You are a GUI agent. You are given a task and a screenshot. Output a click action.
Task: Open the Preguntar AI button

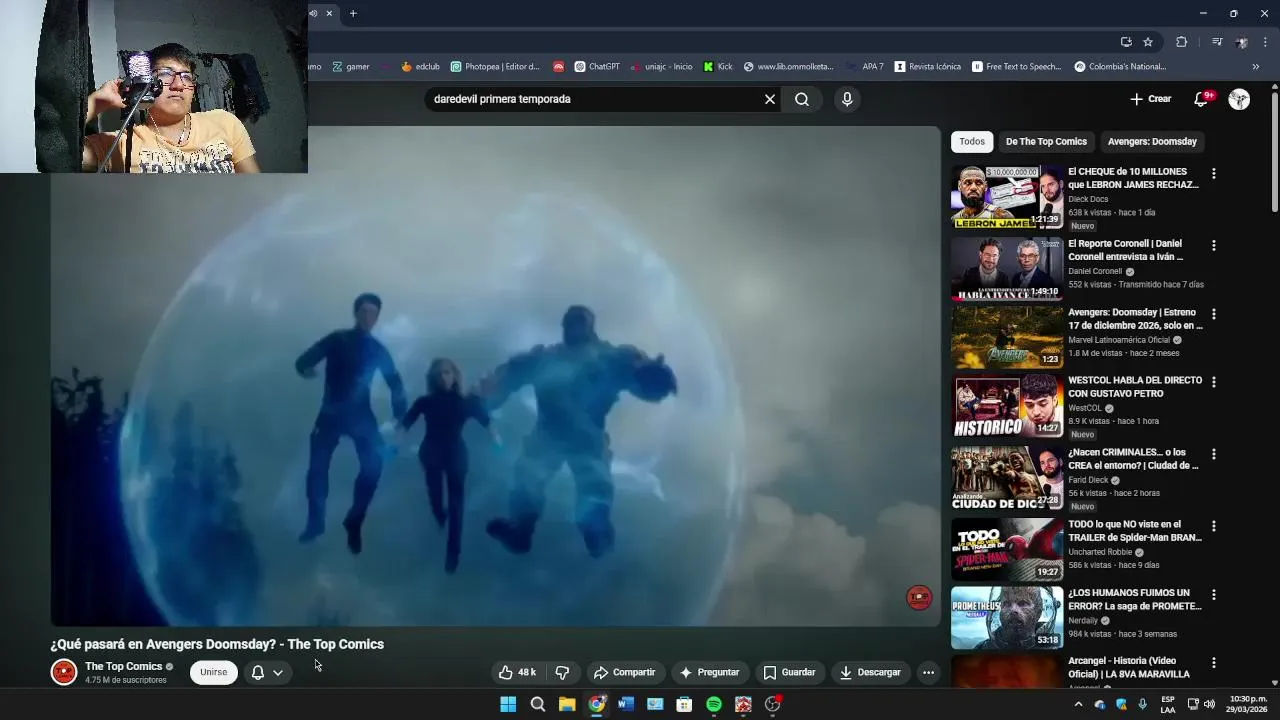(708, 672)
